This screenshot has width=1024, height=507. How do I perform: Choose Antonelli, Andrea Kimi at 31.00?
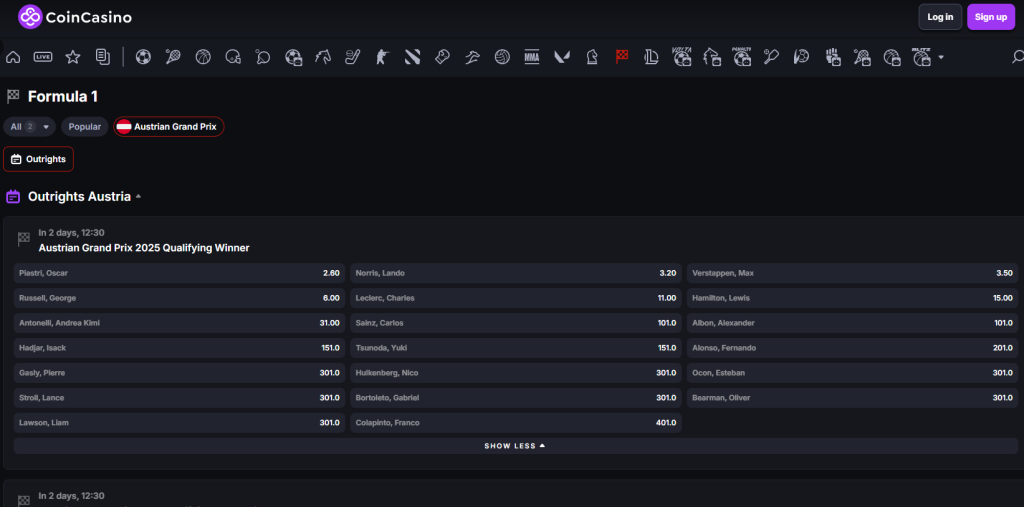coord(180,323)
